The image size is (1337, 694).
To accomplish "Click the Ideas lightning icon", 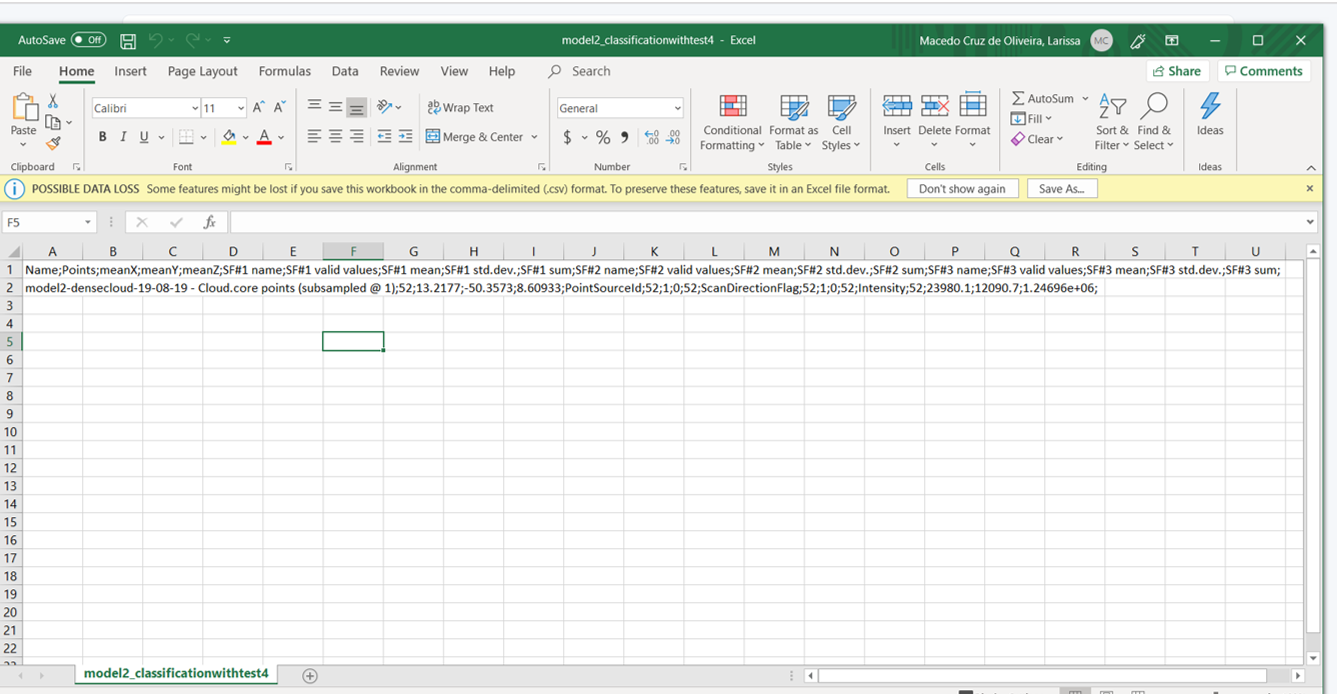I will tap(1210, 108).
